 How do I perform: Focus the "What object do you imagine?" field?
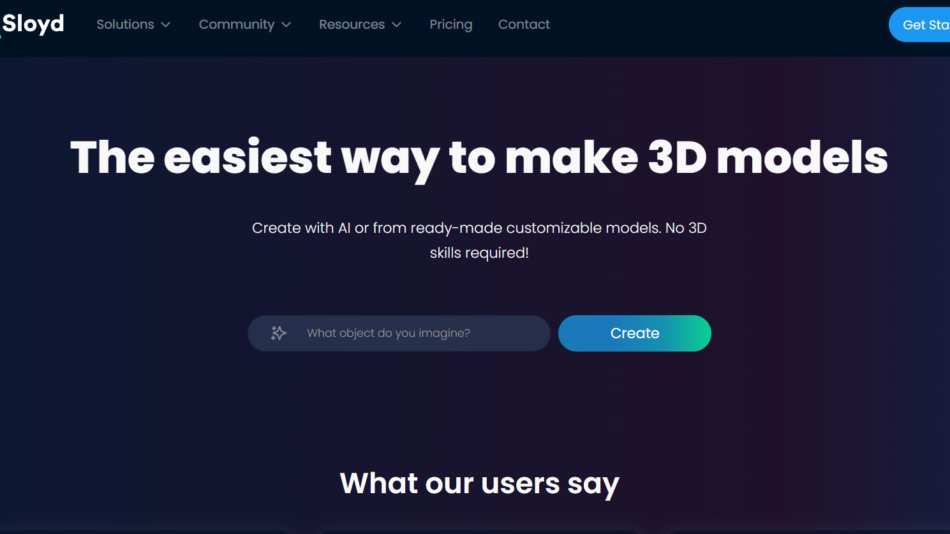[410, 333]
